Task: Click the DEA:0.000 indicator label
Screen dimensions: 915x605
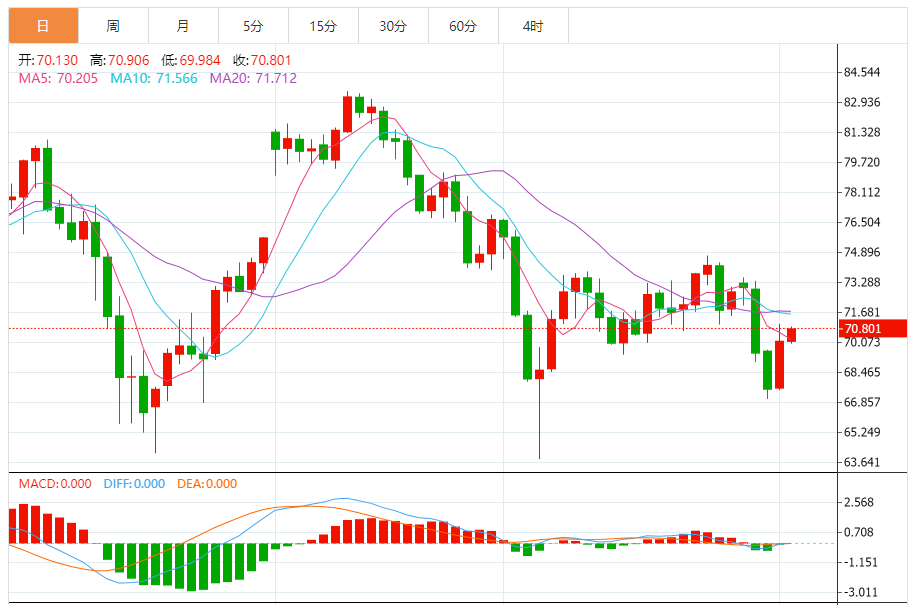Action: coord(207,484)
